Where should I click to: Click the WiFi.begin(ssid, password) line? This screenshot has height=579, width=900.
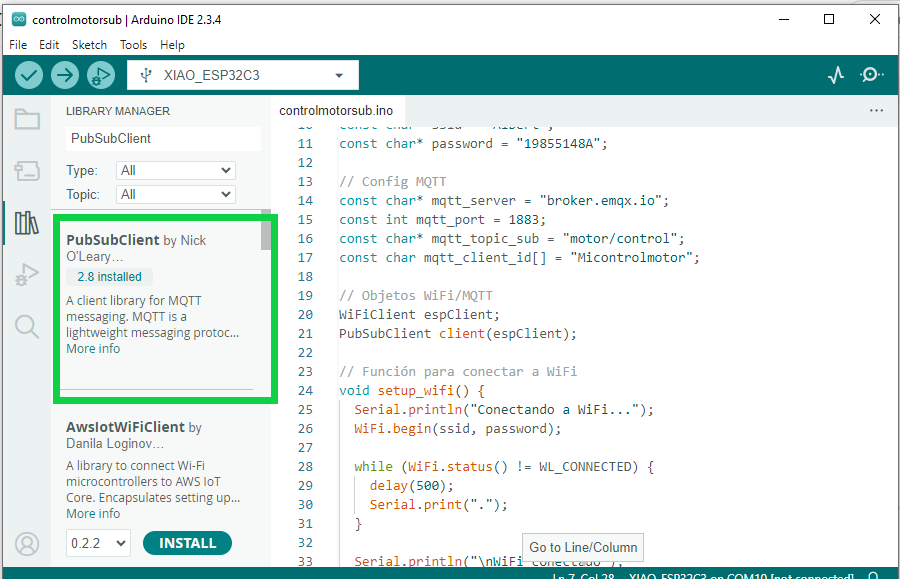coord(457,428)
